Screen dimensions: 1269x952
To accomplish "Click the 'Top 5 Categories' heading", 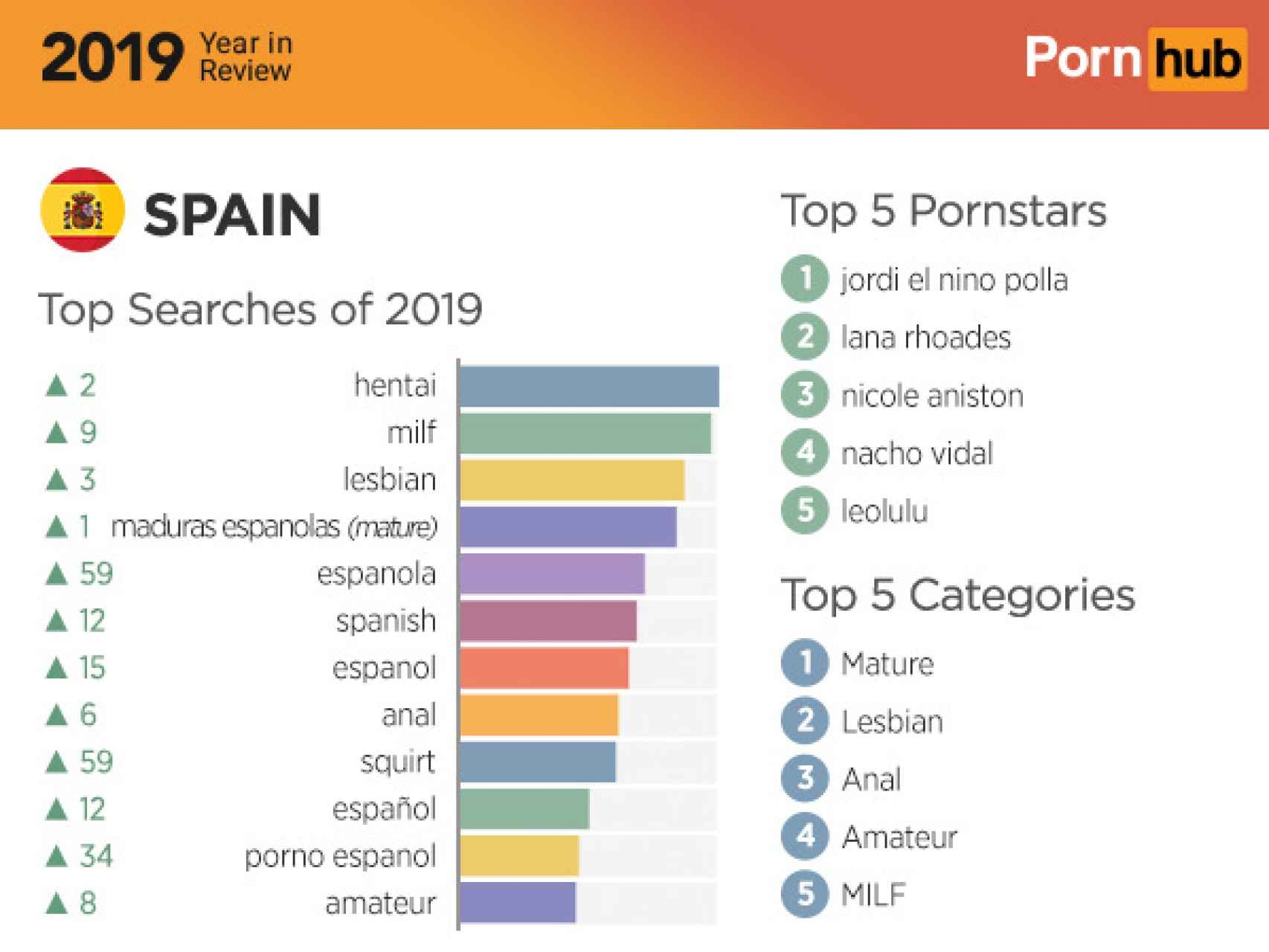I will click(957, 595).
